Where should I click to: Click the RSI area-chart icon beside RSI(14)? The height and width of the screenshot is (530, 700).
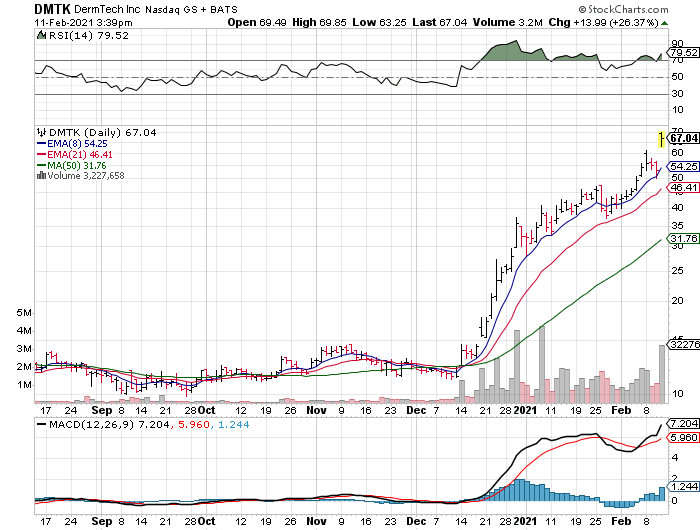point(41,35)
